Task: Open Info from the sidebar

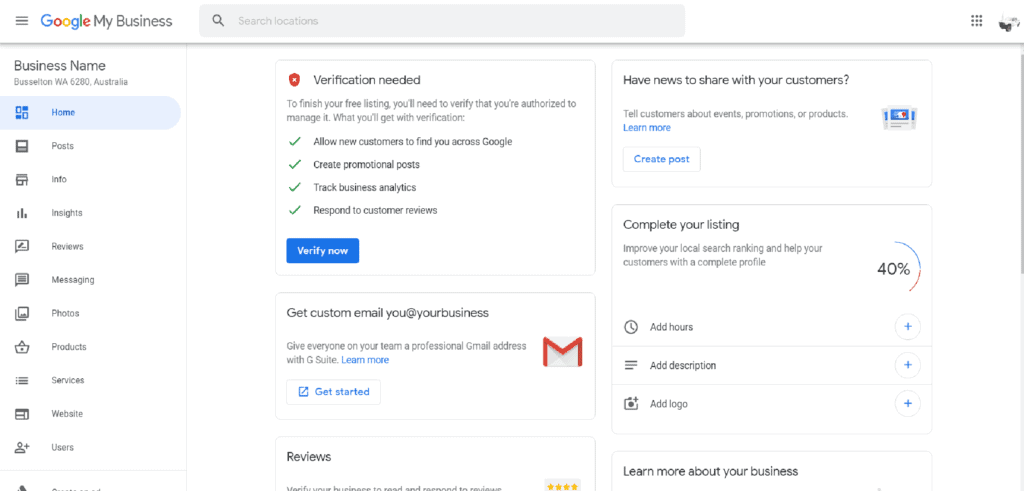Action: click(90, 180)
